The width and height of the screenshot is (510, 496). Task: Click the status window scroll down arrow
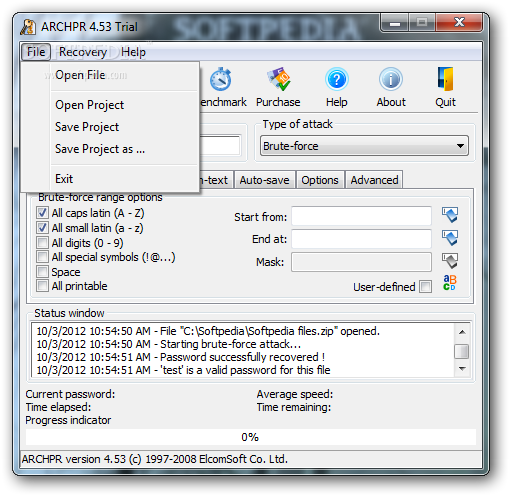coord(462,368)
